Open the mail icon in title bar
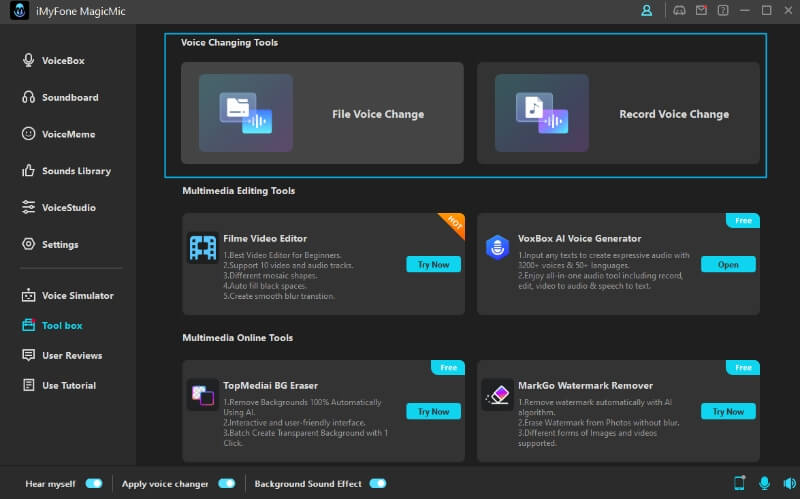The width and height of the screenshot is (800, 499). (702, 10)
